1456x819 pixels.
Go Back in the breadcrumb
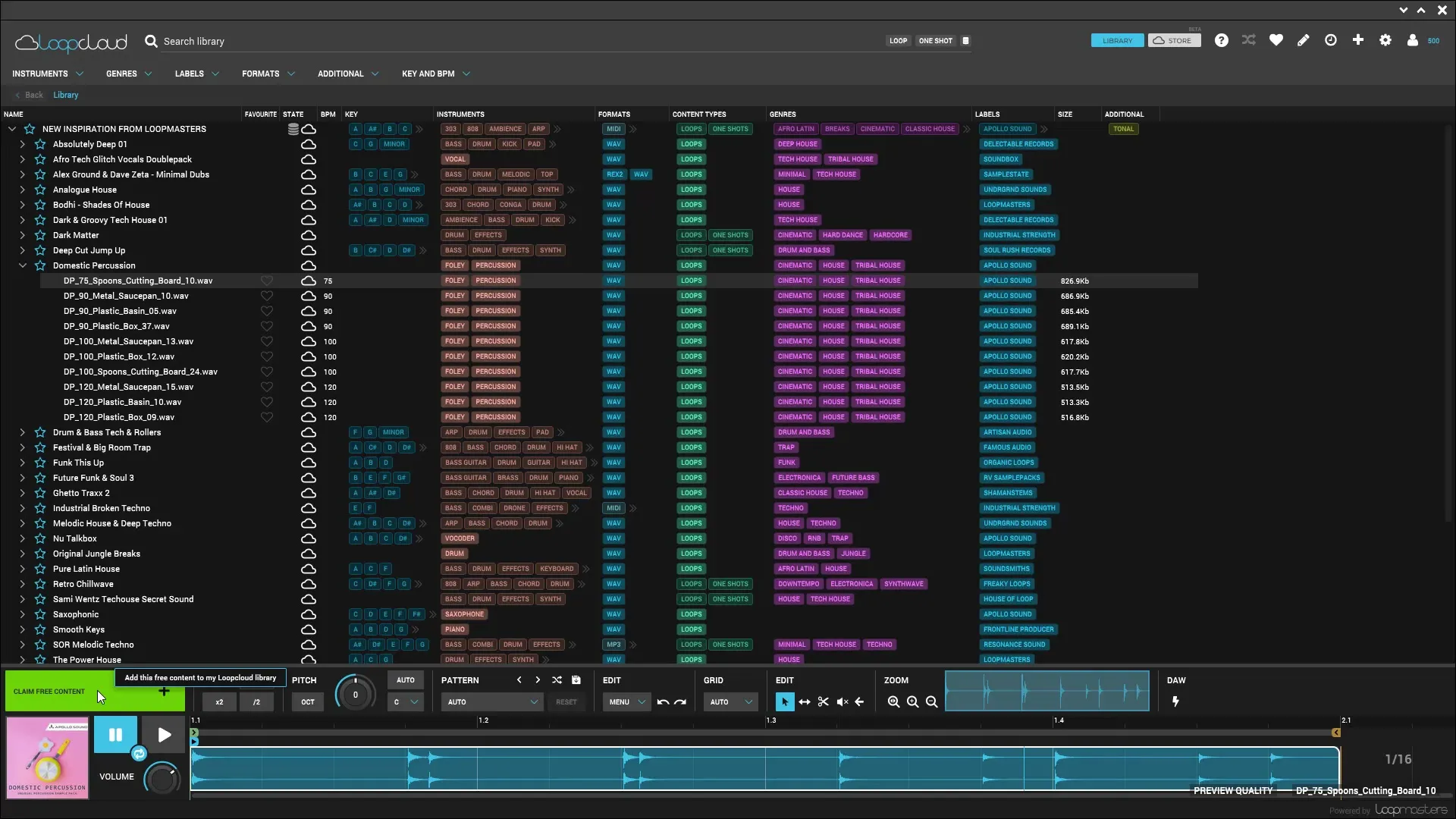(30, 95)
